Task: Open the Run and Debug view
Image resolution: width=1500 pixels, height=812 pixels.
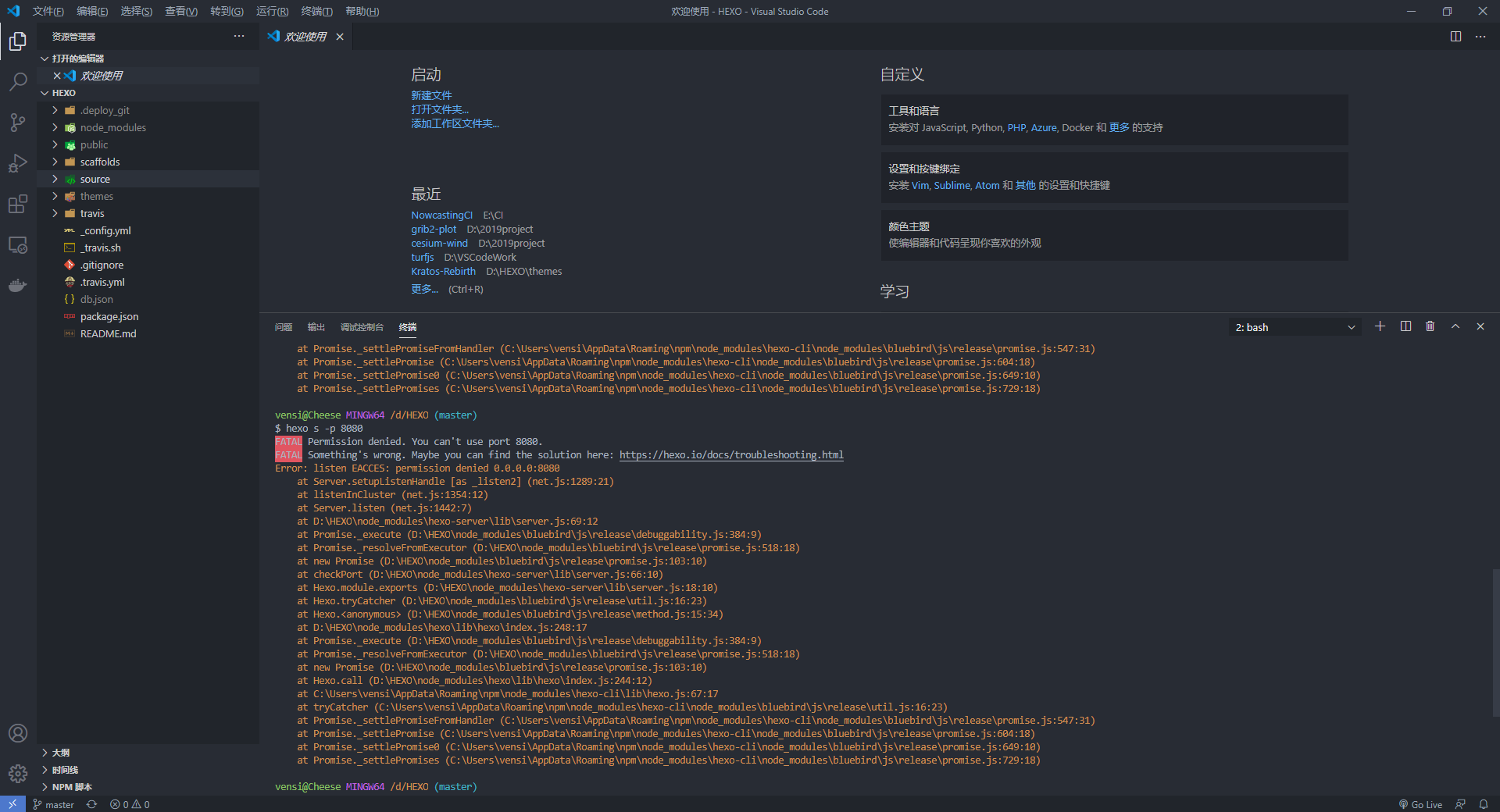Action: (x=18, y=163)
